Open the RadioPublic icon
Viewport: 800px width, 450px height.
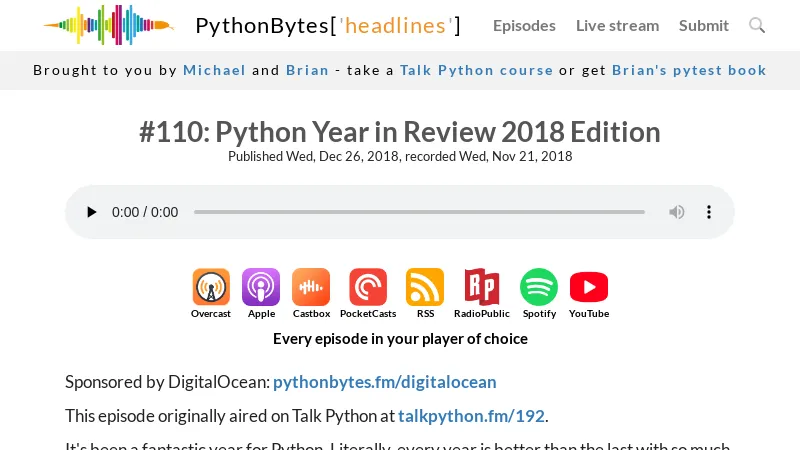[x=482, y=287]
